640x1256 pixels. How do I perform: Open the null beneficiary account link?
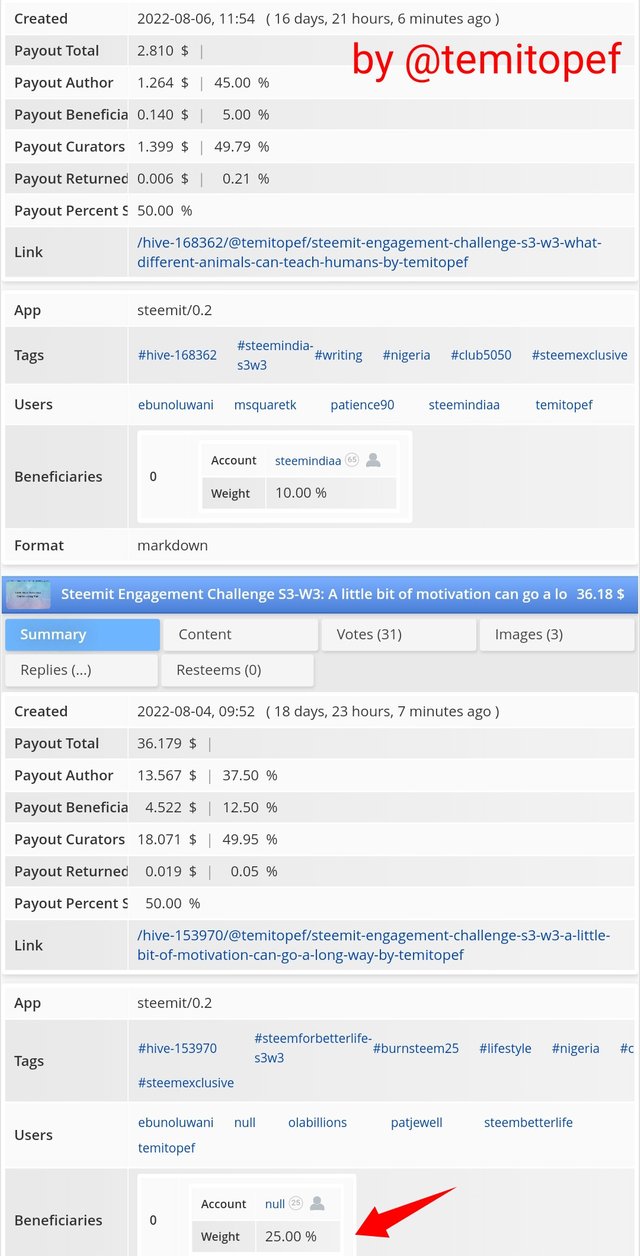(x=275, y=1204)
